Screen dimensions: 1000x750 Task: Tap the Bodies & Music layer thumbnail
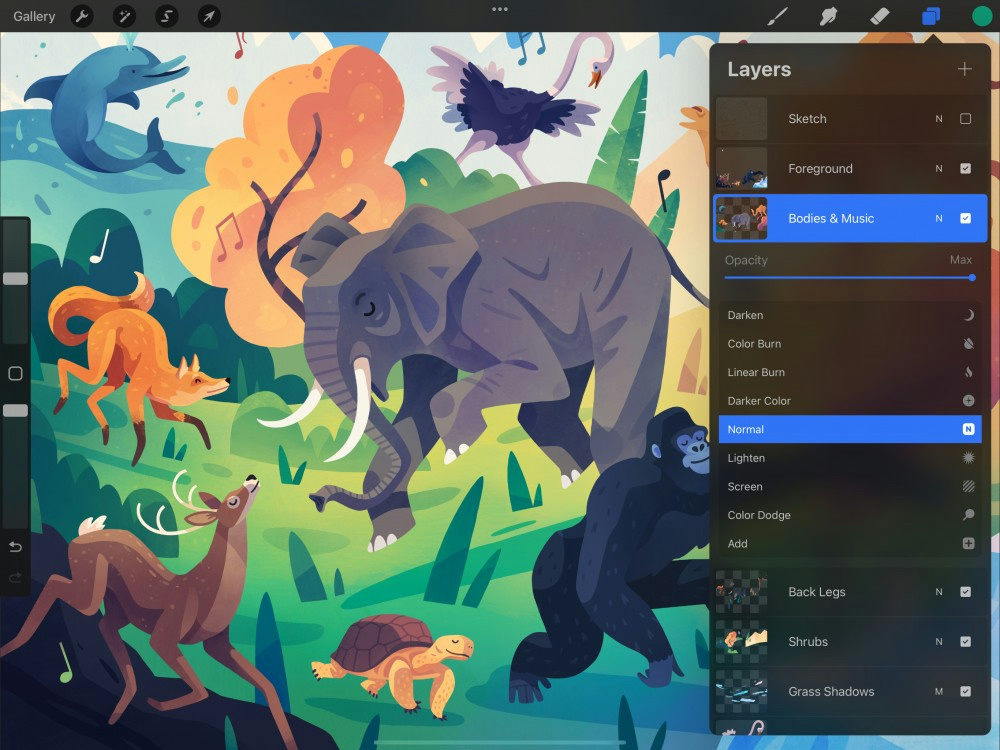coord(741,218)
